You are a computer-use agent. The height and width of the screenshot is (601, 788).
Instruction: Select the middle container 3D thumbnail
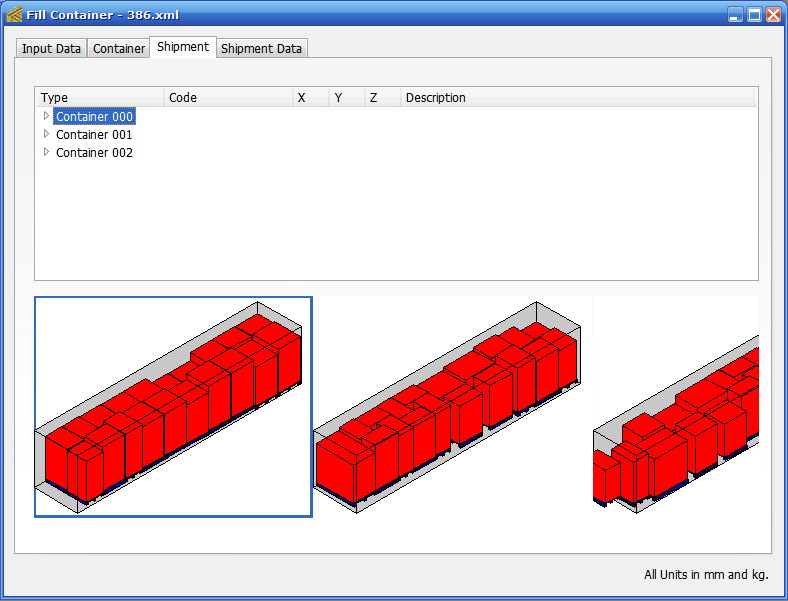[x=452, y=407]
